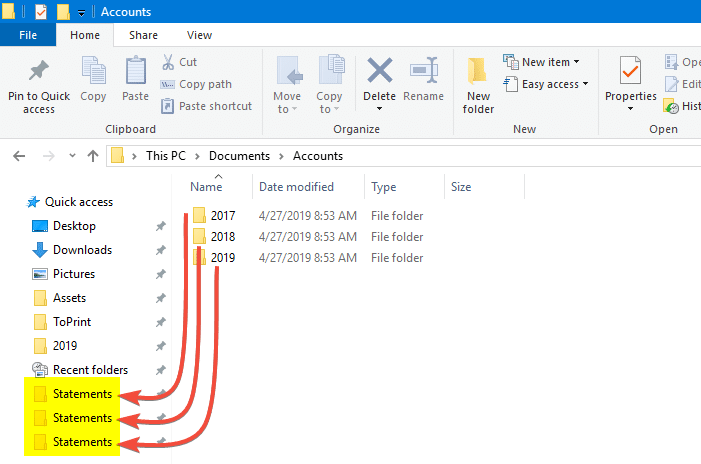Open the File tab

(x=28, y=35)
